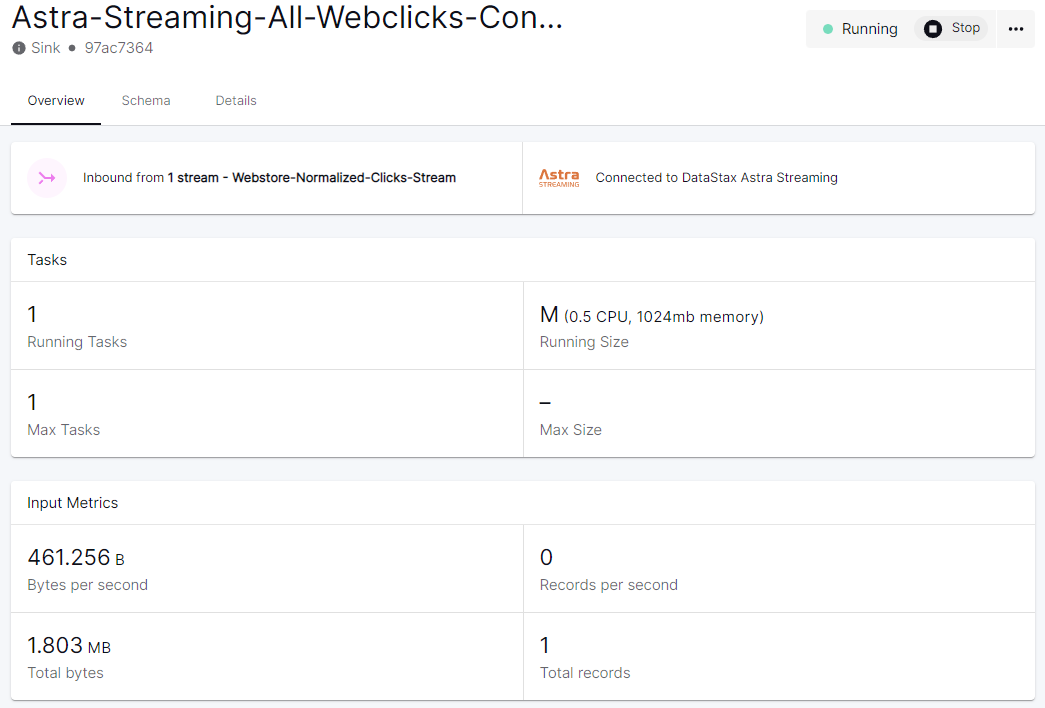Open the Webstore-Normalized-Clicks-Stream link
Image resolution: width=1045 pixels, height=708 pixels.
click(343, 178)
